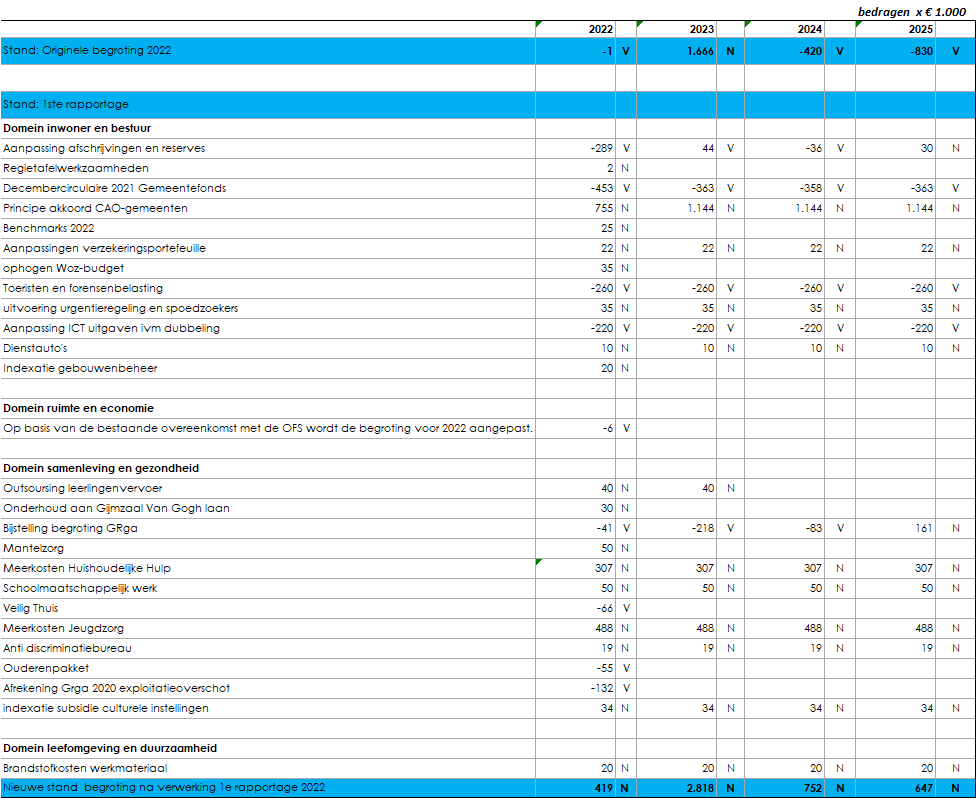Click the 'Outsoursing leerlingenvervoer' label
Image resolution: width=976 pixels, height=798 pixels.
coord(83,488)
